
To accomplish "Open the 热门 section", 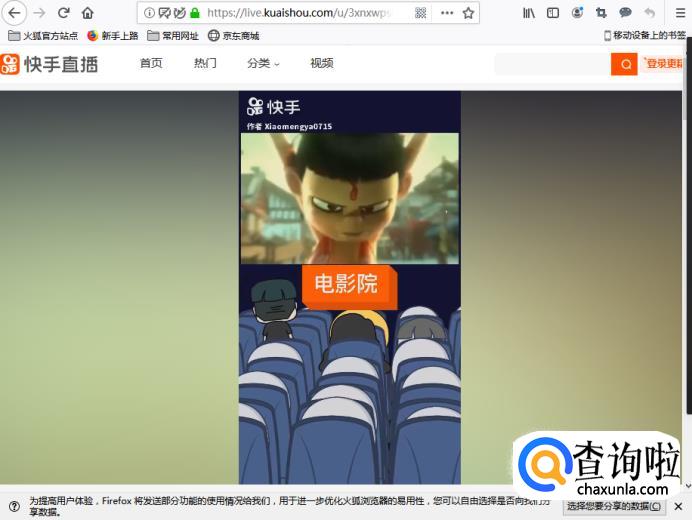I will coord(205,64).
